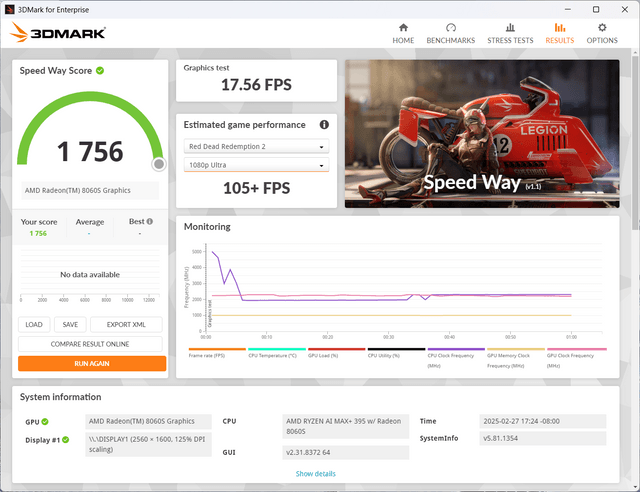Image resolution: width=640 pixels, height=492 pixels.
Task: Click the info icon beside Estimated game performance
Action: coord(324,125)
